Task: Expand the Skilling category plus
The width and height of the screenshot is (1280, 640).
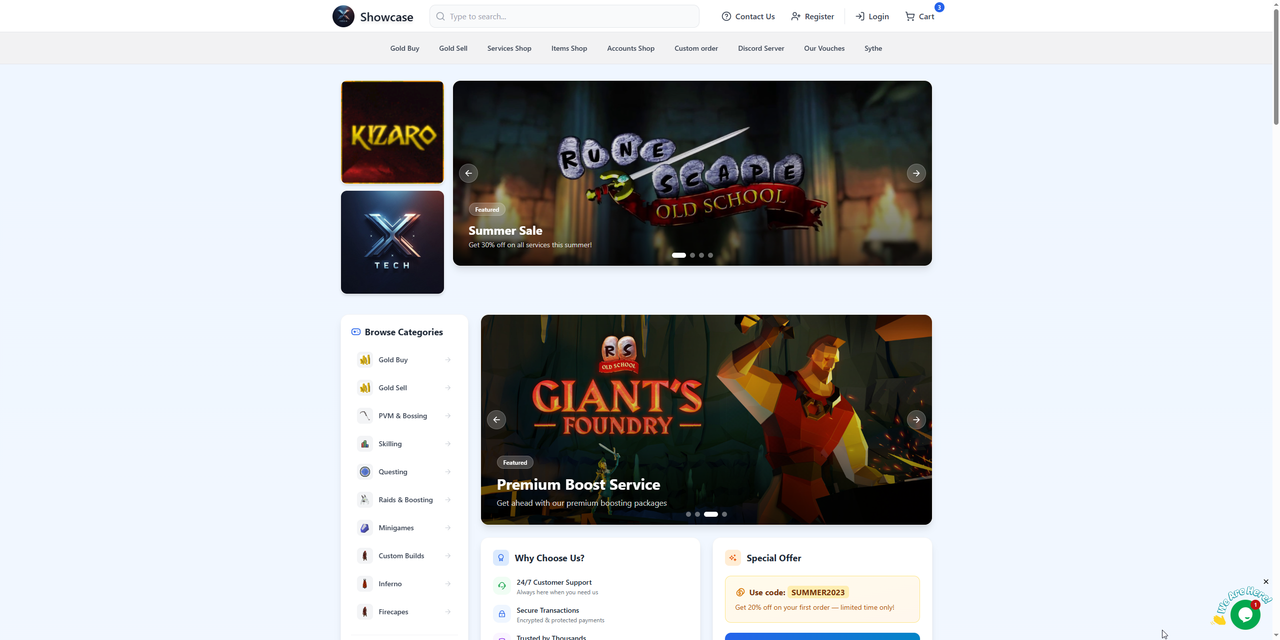Action: pos(449,444)
